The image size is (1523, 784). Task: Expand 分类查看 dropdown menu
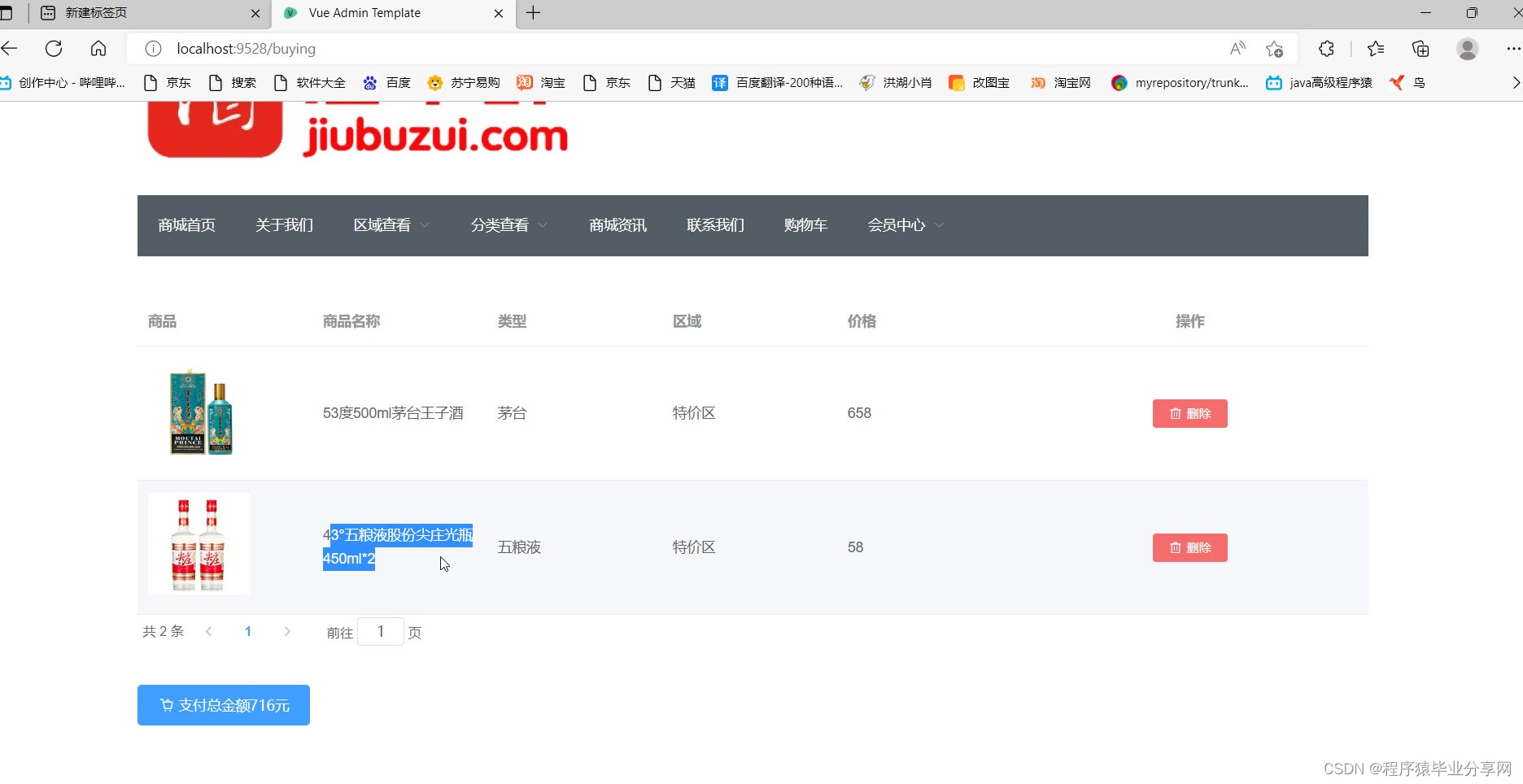click(x=509, y=225)
